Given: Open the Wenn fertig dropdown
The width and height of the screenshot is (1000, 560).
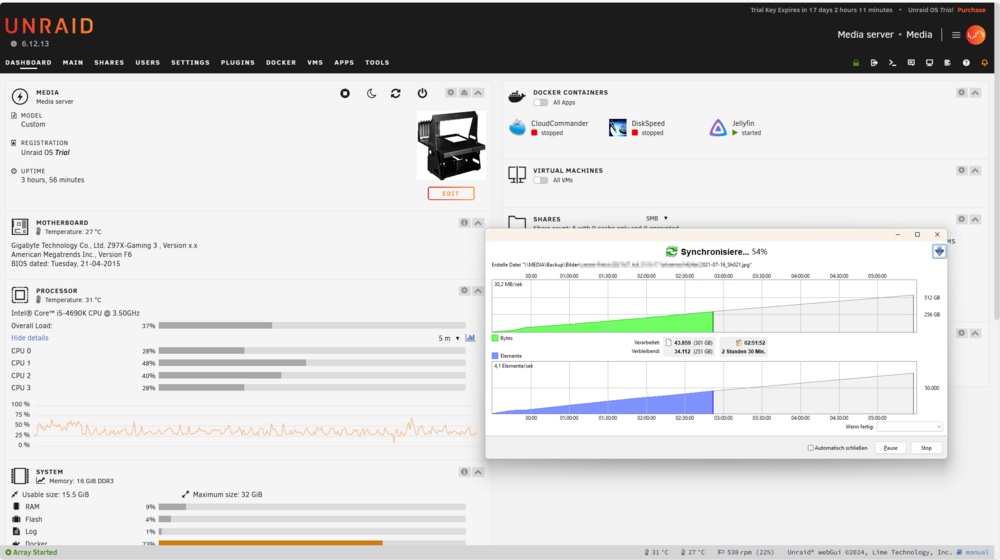Looking at the screenshot, I should point(909,427).
